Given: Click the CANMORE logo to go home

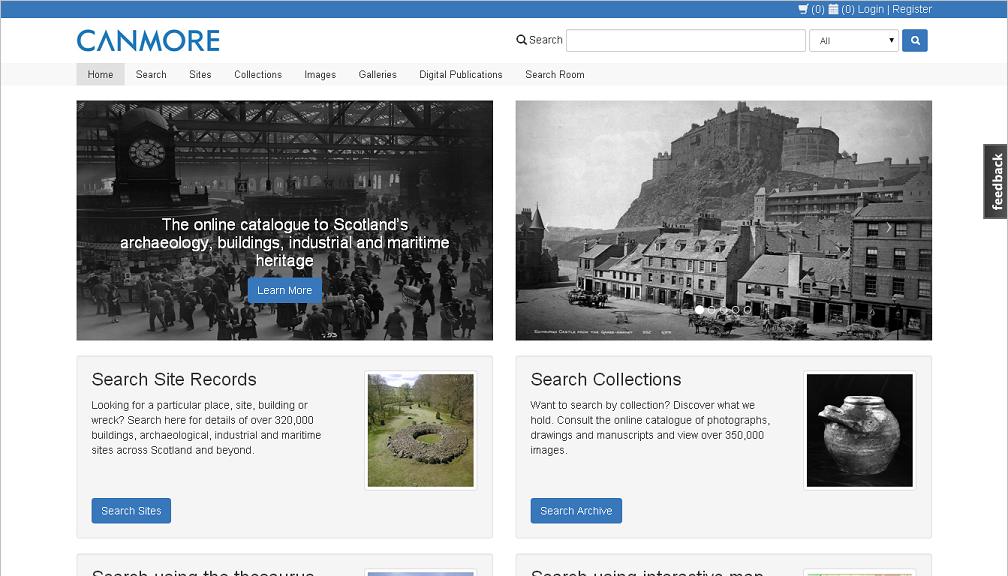Looking at the screenshot, I should point(148,40).
